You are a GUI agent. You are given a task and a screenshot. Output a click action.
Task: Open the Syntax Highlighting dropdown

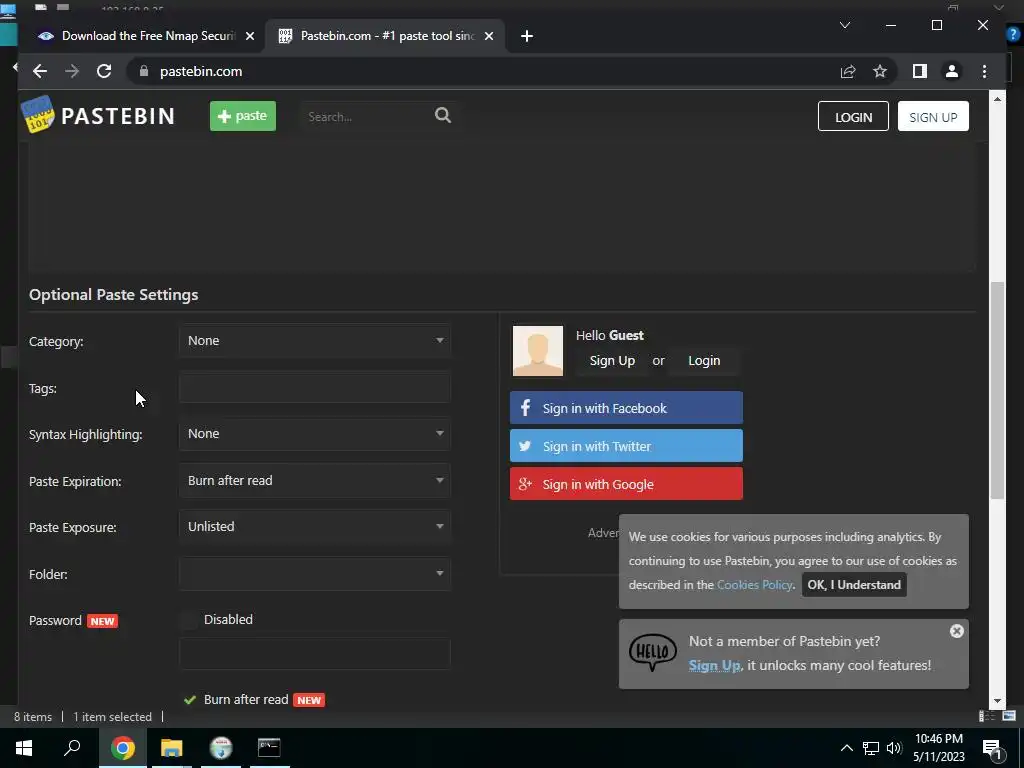click(315, 434)
